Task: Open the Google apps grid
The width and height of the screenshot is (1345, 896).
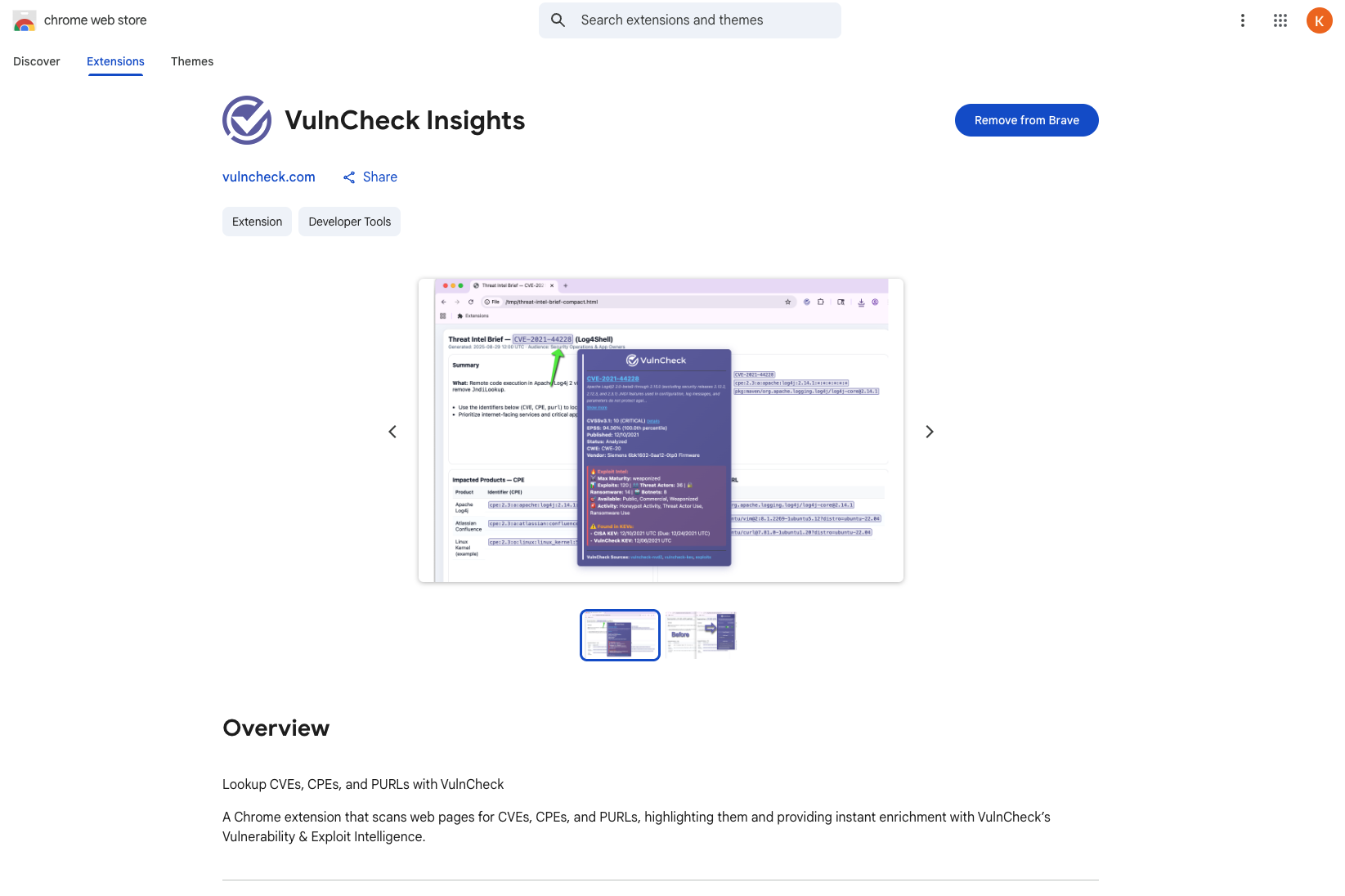Action: pyautogui.click(x=1280, y=20)
